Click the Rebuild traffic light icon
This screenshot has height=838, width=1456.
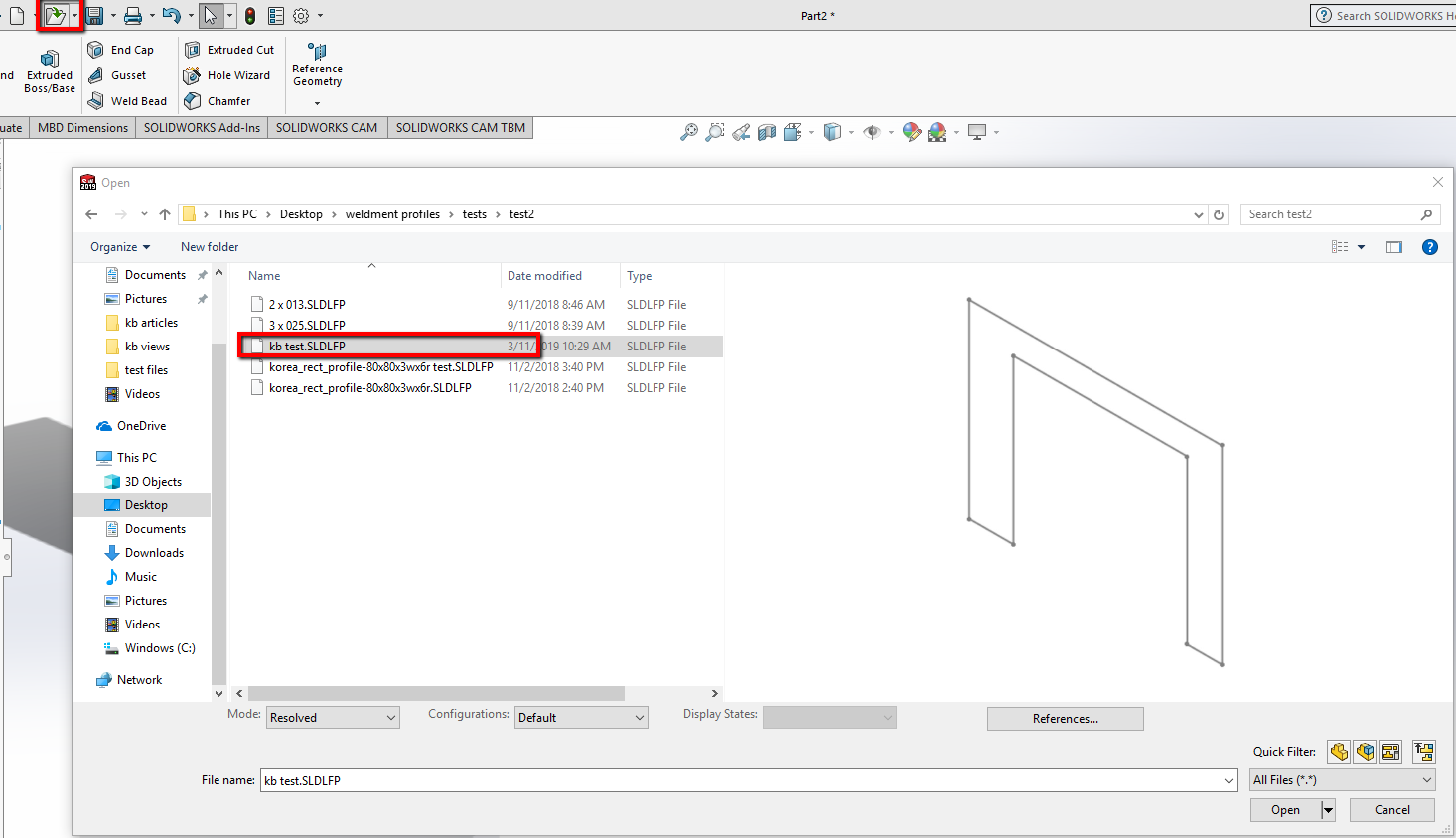click(250, 16)
